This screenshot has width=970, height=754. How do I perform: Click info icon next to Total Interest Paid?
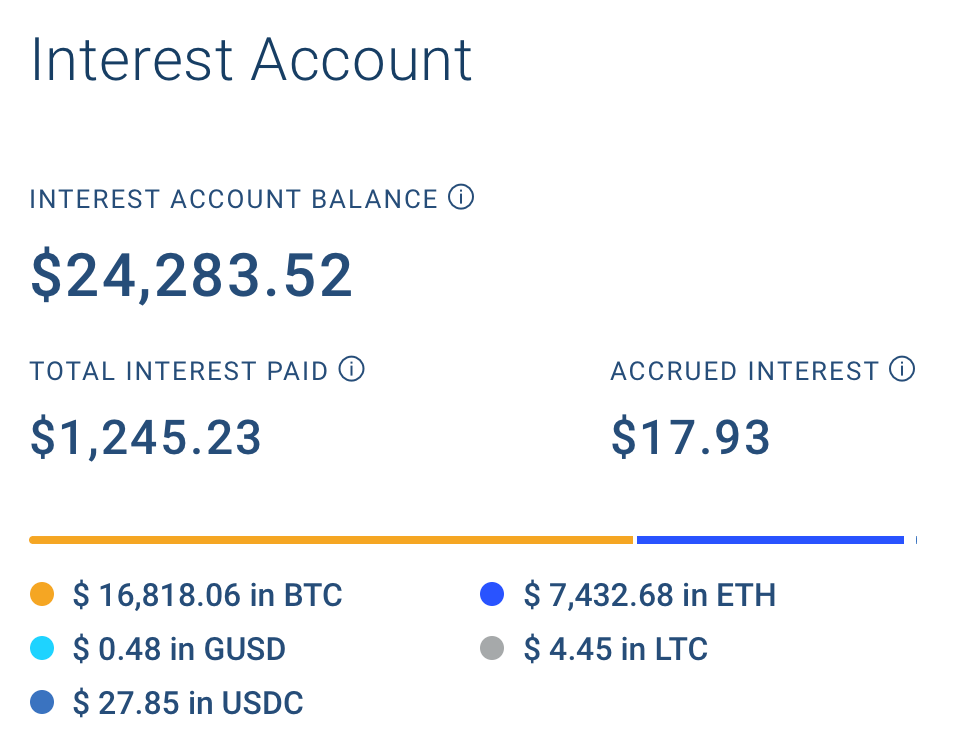(351, 369)
